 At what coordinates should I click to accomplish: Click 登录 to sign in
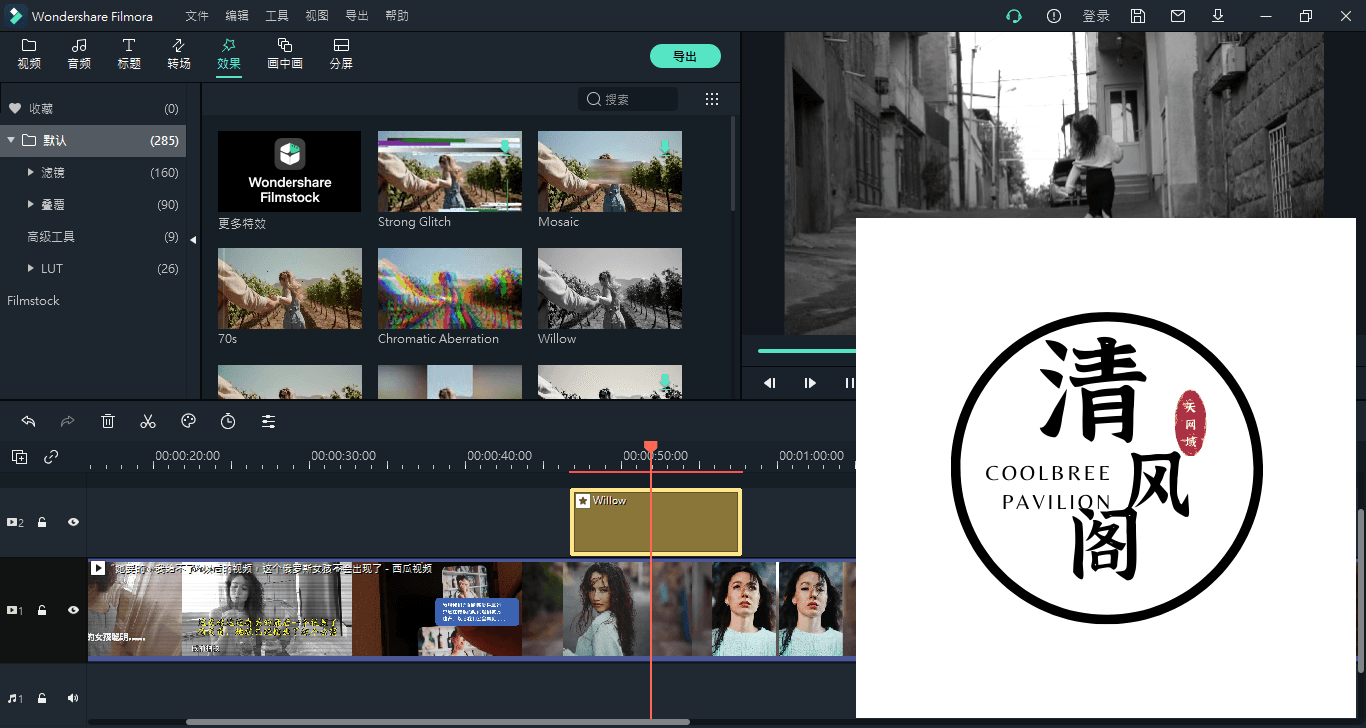pyautogui.click(x=1096, y=16)
